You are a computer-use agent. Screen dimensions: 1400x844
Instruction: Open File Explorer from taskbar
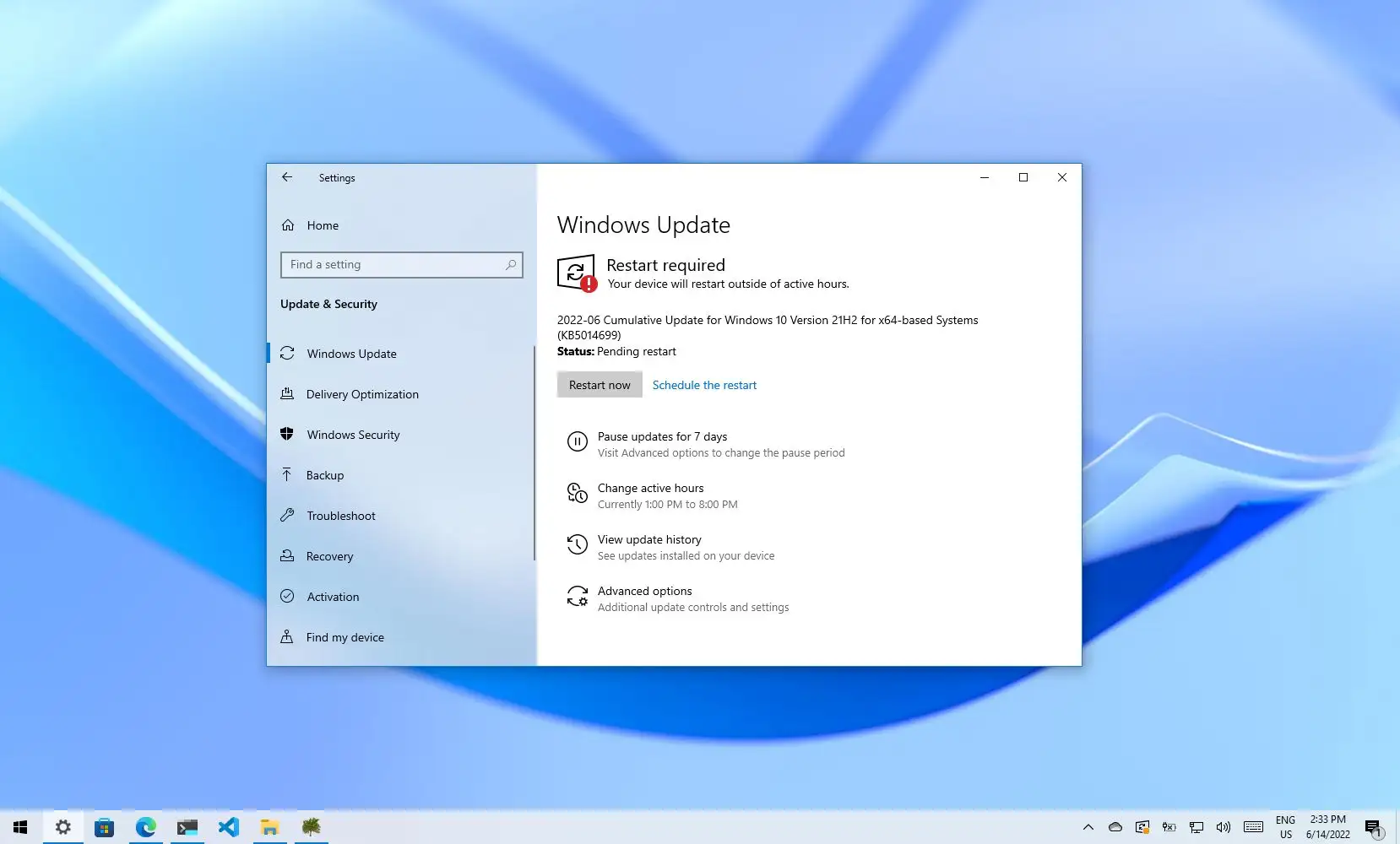click(x=269, y=827)
